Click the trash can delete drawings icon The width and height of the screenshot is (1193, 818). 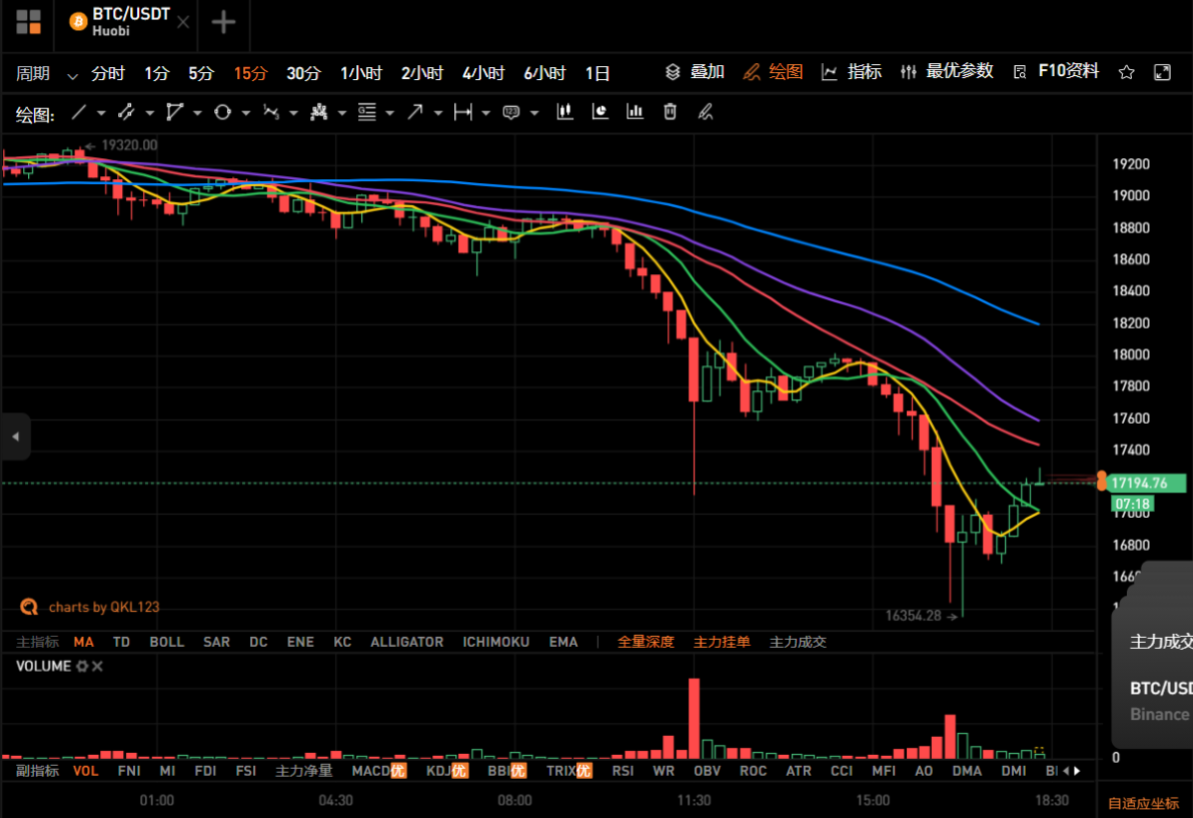[x=670, y=112]
